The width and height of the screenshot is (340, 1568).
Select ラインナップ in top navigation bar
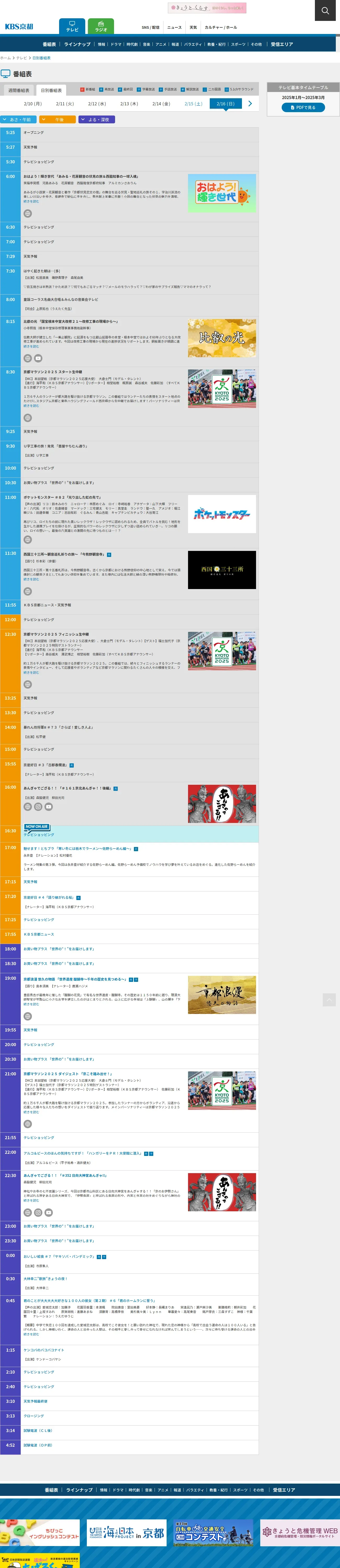[77, 44]
